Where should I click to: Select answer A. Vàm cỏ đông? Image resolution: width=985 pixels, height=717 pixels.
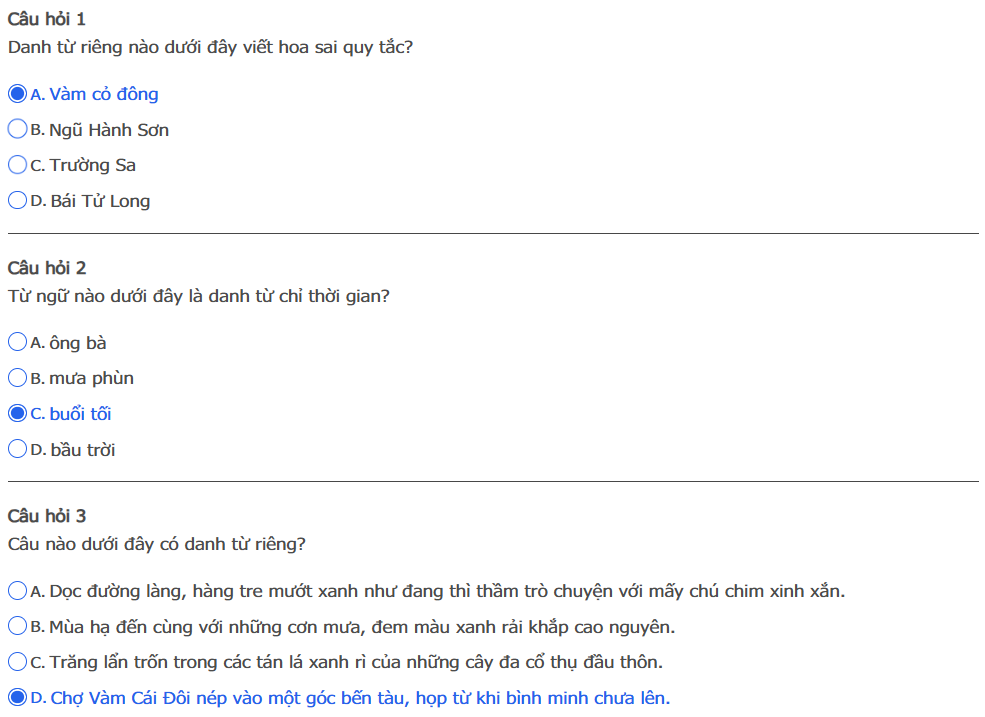17,94
